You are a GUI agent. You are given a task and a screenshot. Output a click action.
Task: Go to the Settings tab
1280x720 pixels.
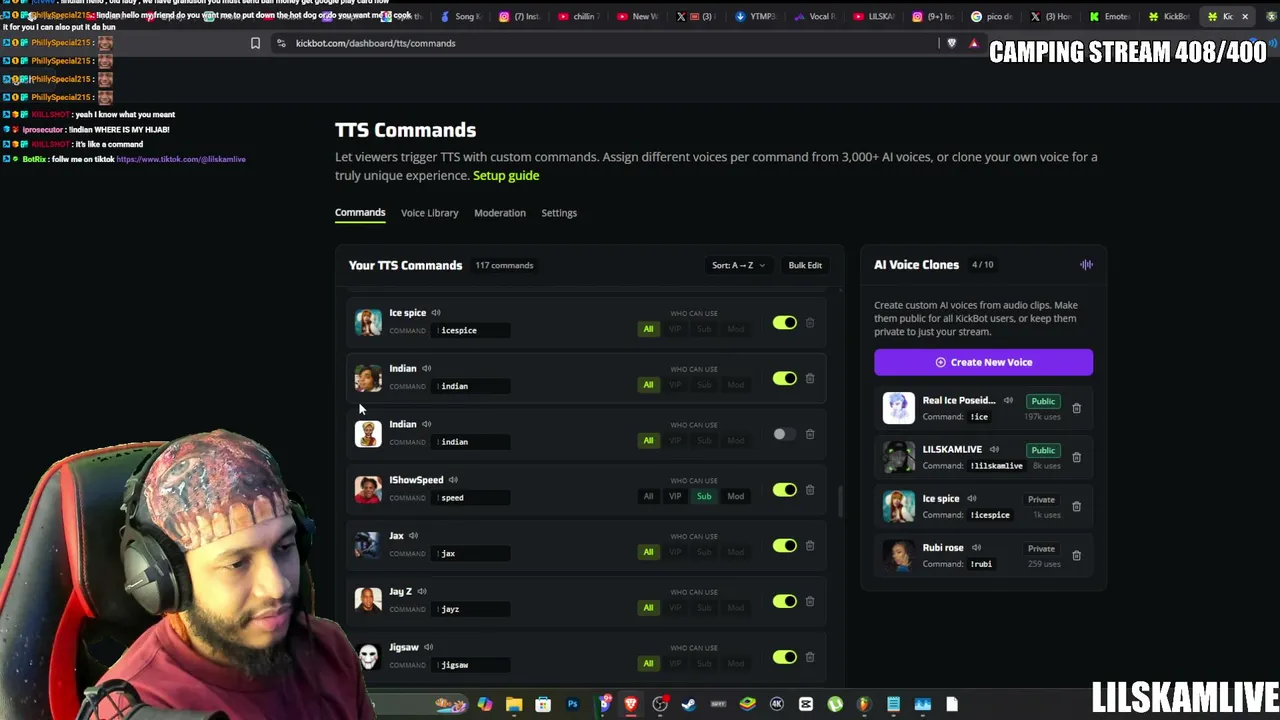[559, 213]
